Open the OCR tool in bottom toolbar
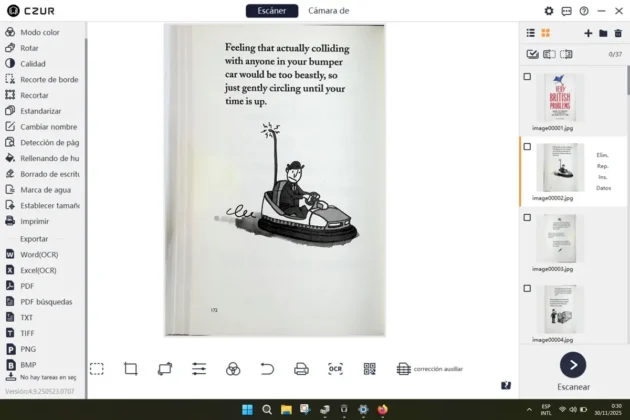 [x=335, y=369]
